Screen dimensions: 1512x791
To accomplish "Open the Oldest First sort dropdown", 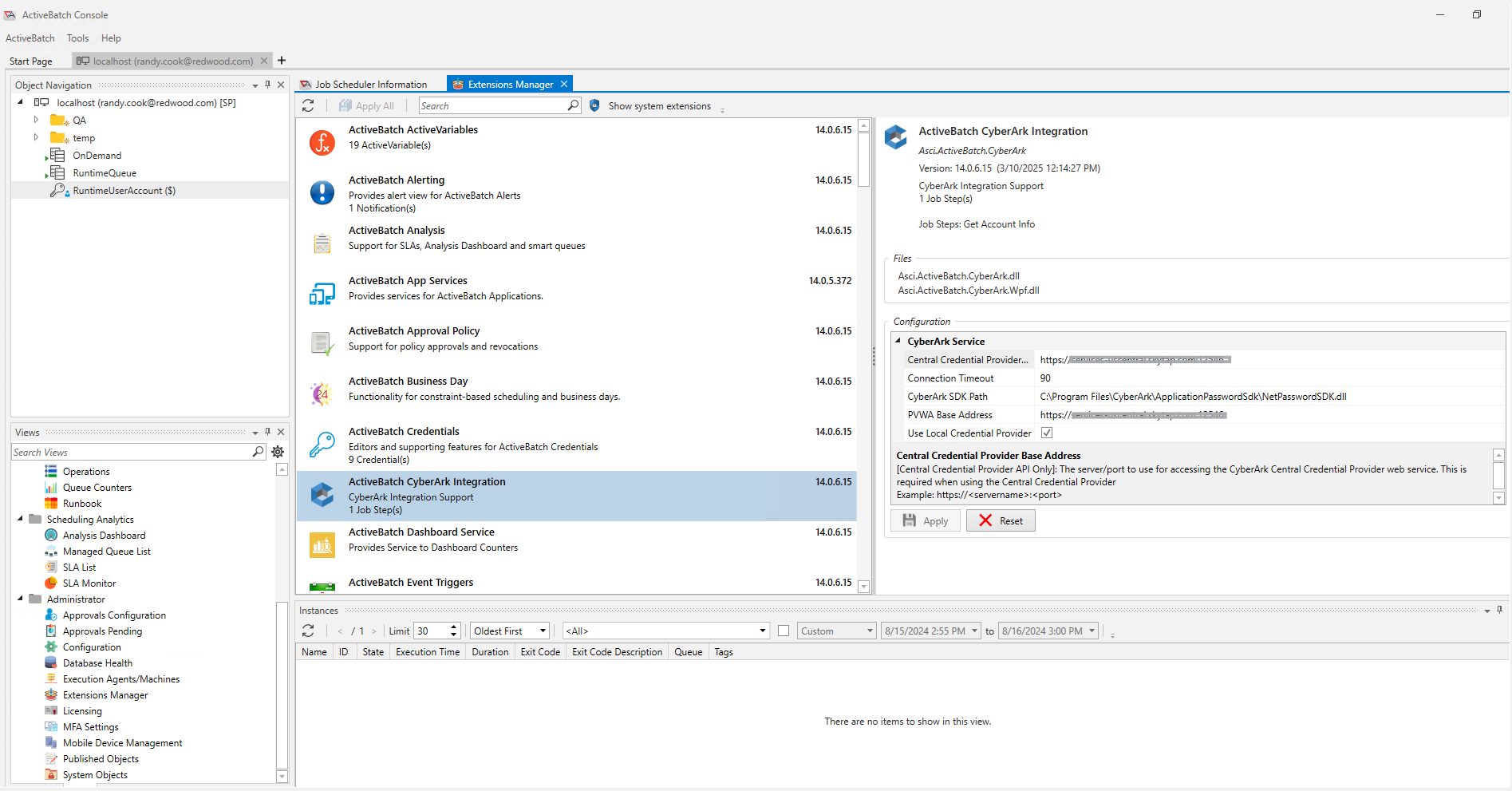I will [509, 631].
